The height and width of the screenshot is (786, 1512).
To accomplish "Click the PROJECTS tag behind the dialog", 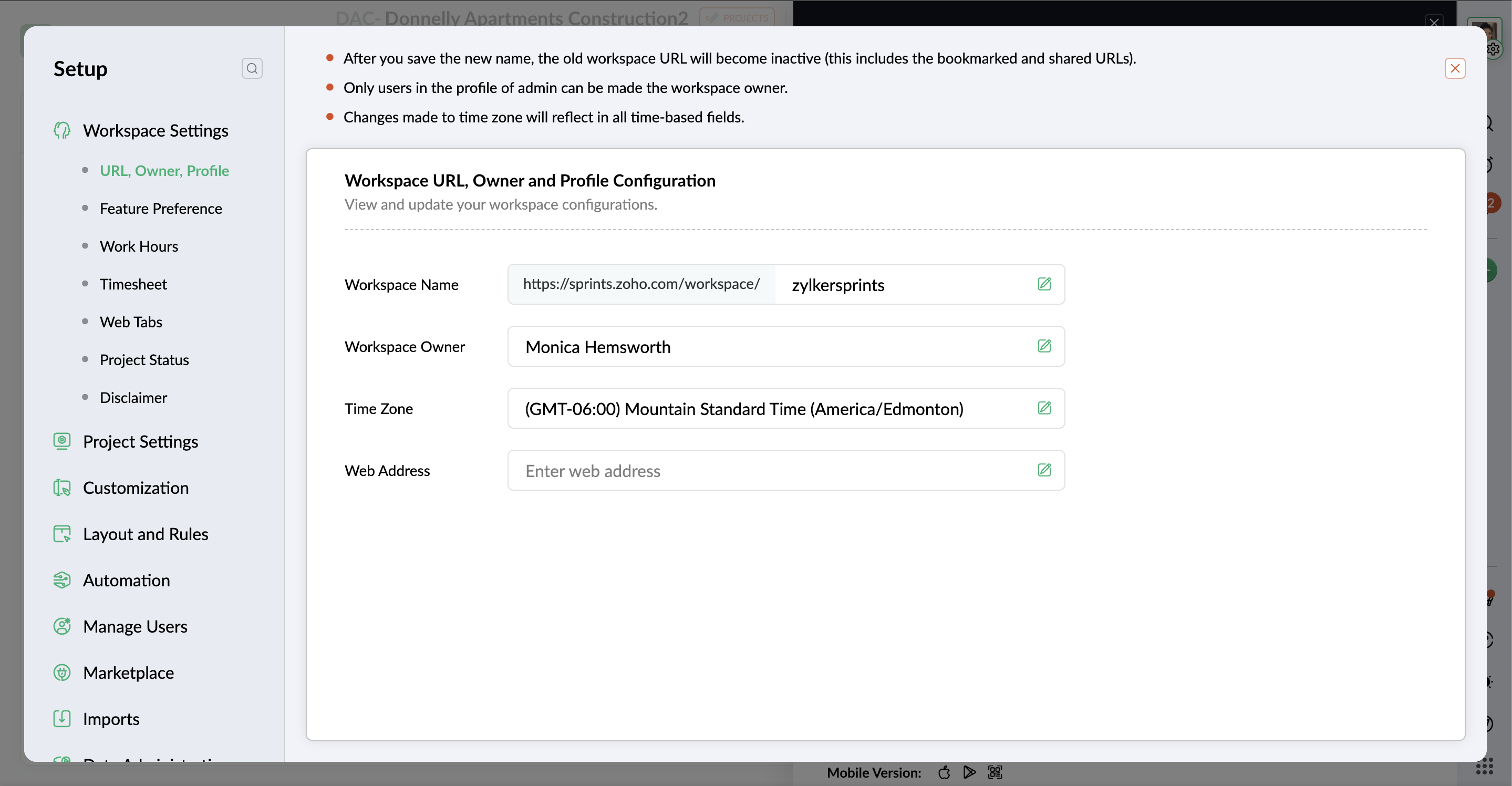I will [737, 18].
